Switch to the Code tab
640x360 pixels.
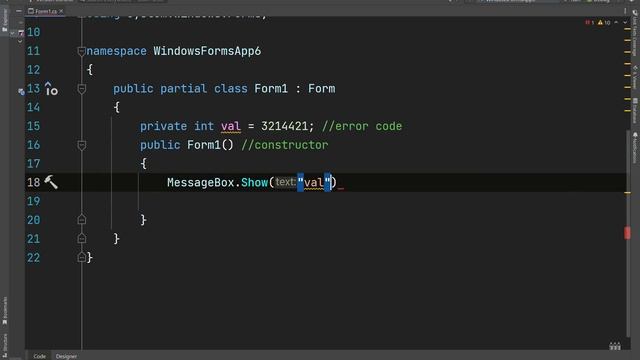[40, 356]
